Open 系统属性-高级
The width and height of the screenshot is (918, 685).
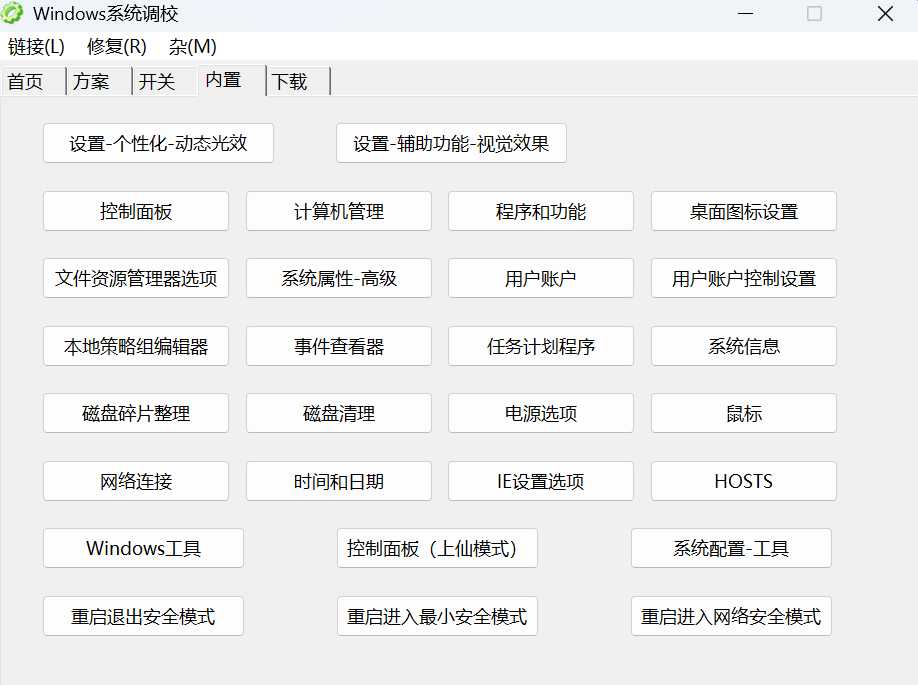[x=339, y=278]
